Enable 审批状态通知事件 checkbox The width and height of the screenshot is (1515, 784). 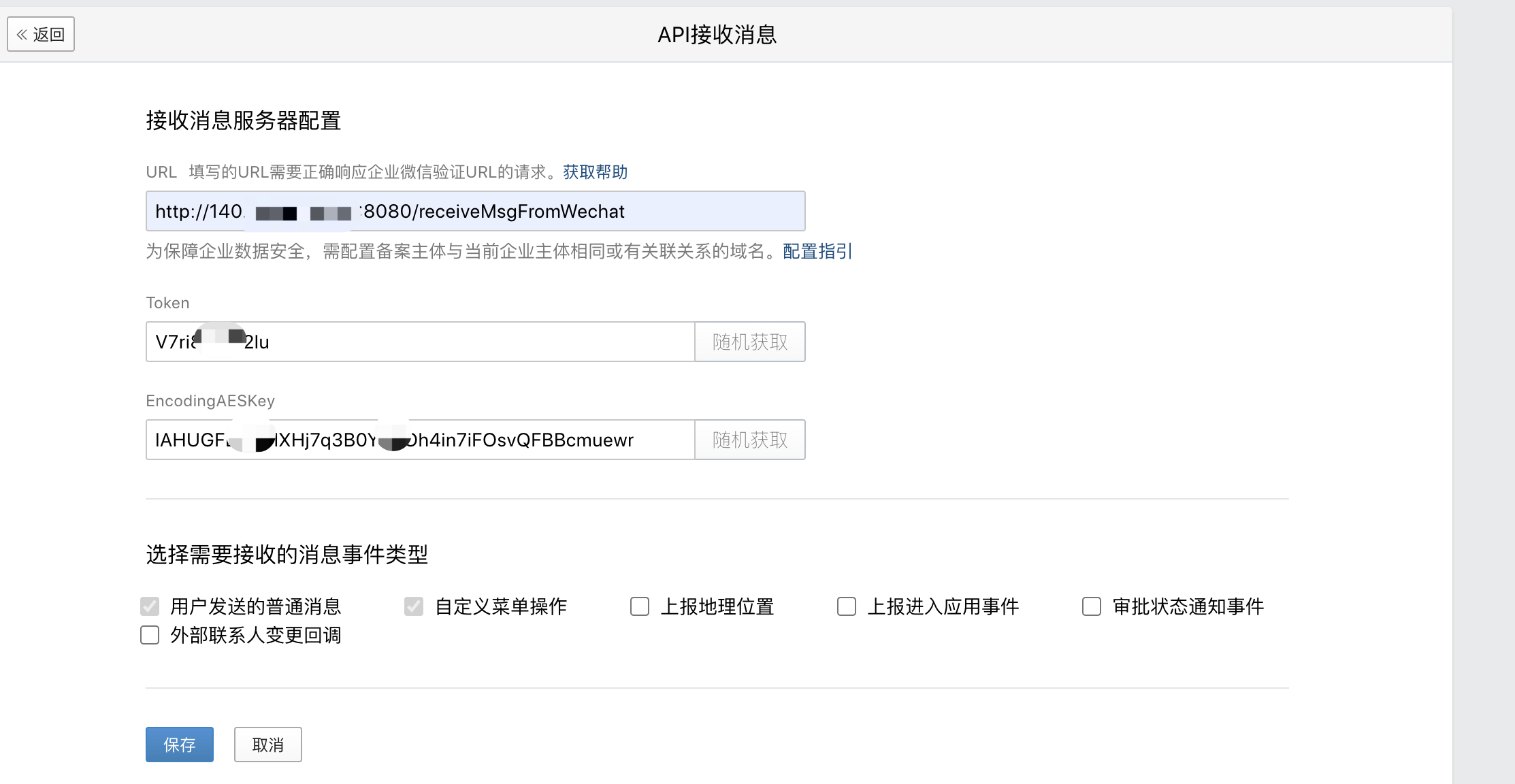pyautogui.click(x=1092, y=606)
